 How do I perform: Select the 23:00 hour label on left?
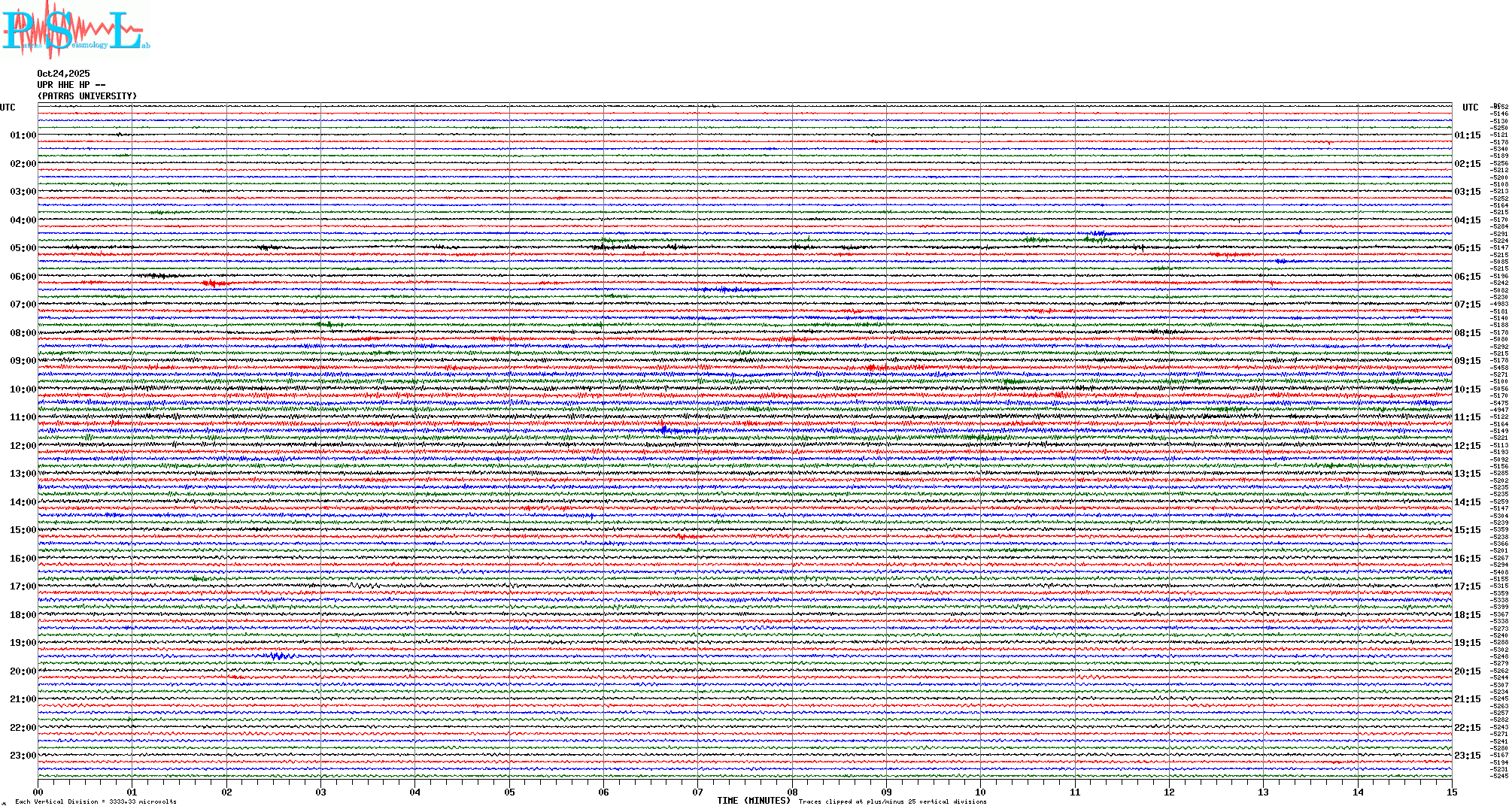point(23,756)
